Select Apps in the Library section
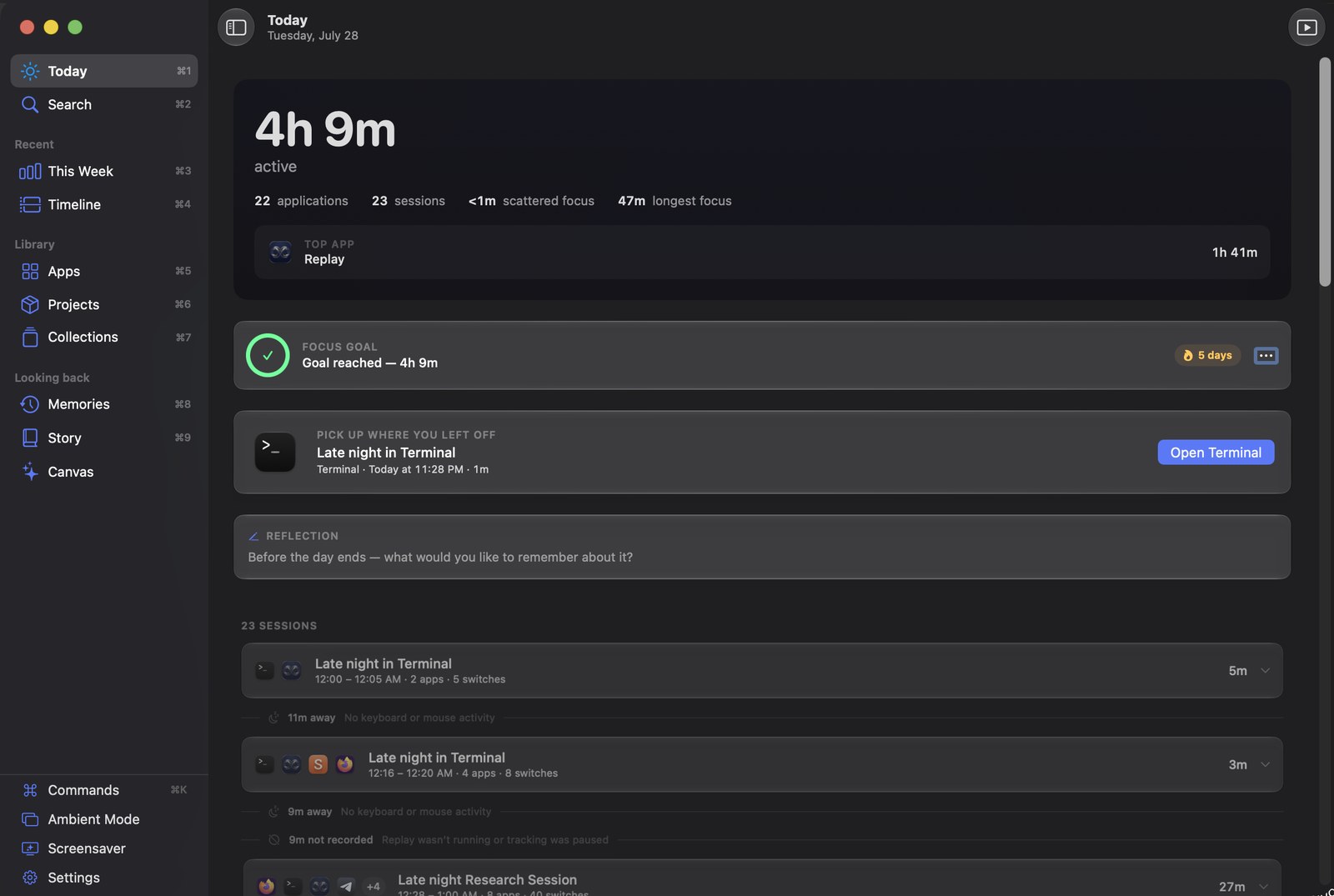 point(103,271)
